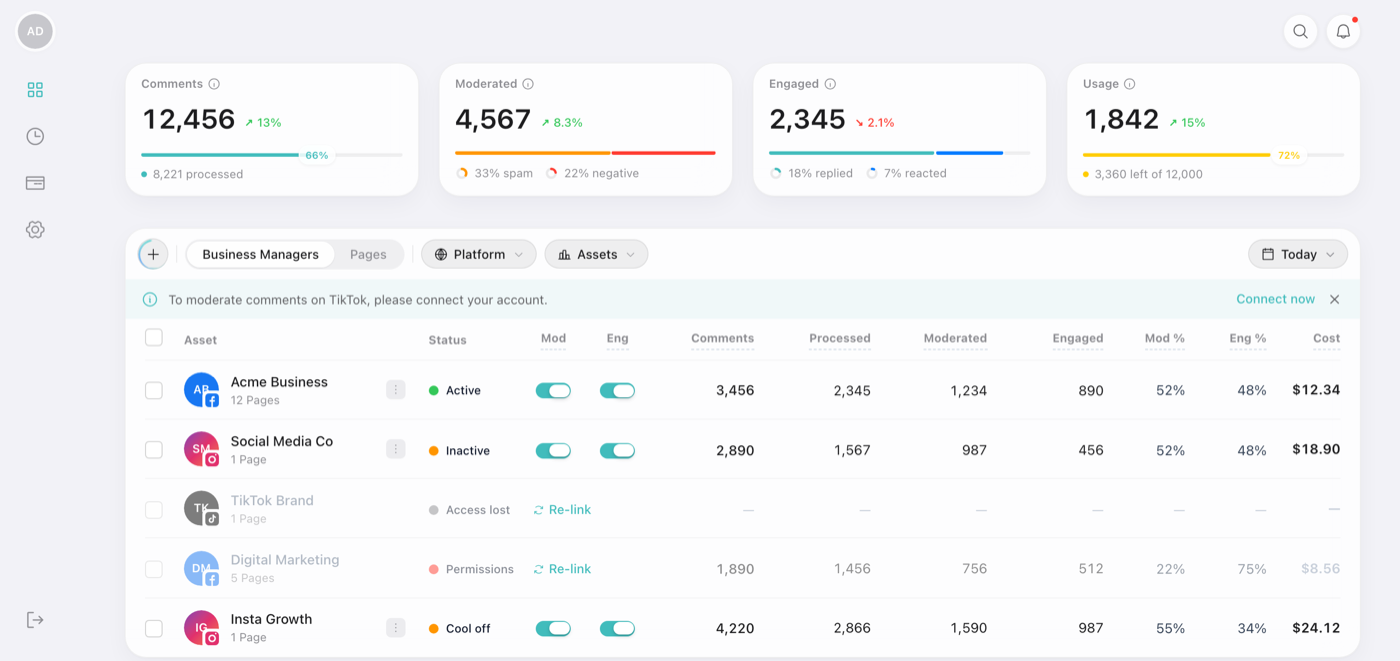Toggle Mod switch for Acme Business
This screenshot has width=1400, height=661.
[x=553, y=391]
